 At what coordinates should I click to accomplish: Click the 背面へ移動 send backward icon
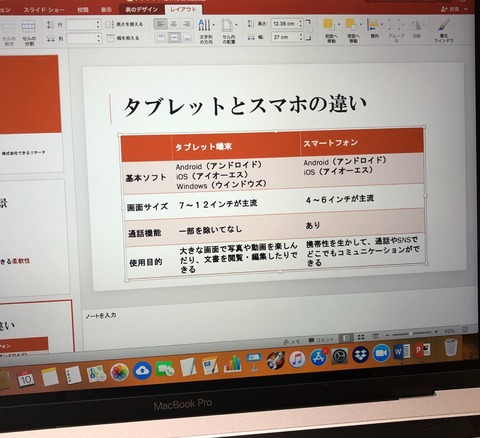tap(351, 25)
